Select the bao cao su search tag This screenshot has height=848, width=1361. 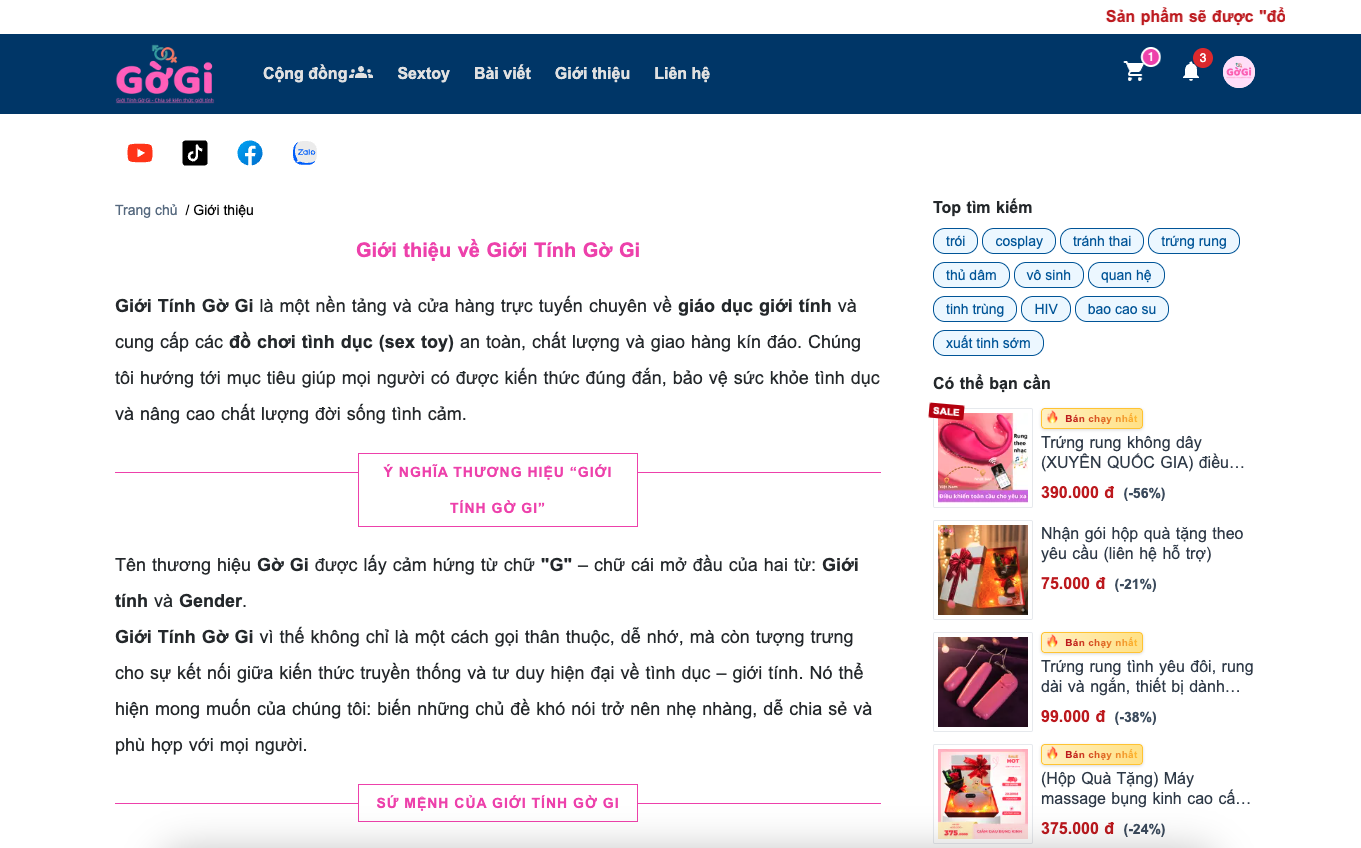click(1121, 308)
